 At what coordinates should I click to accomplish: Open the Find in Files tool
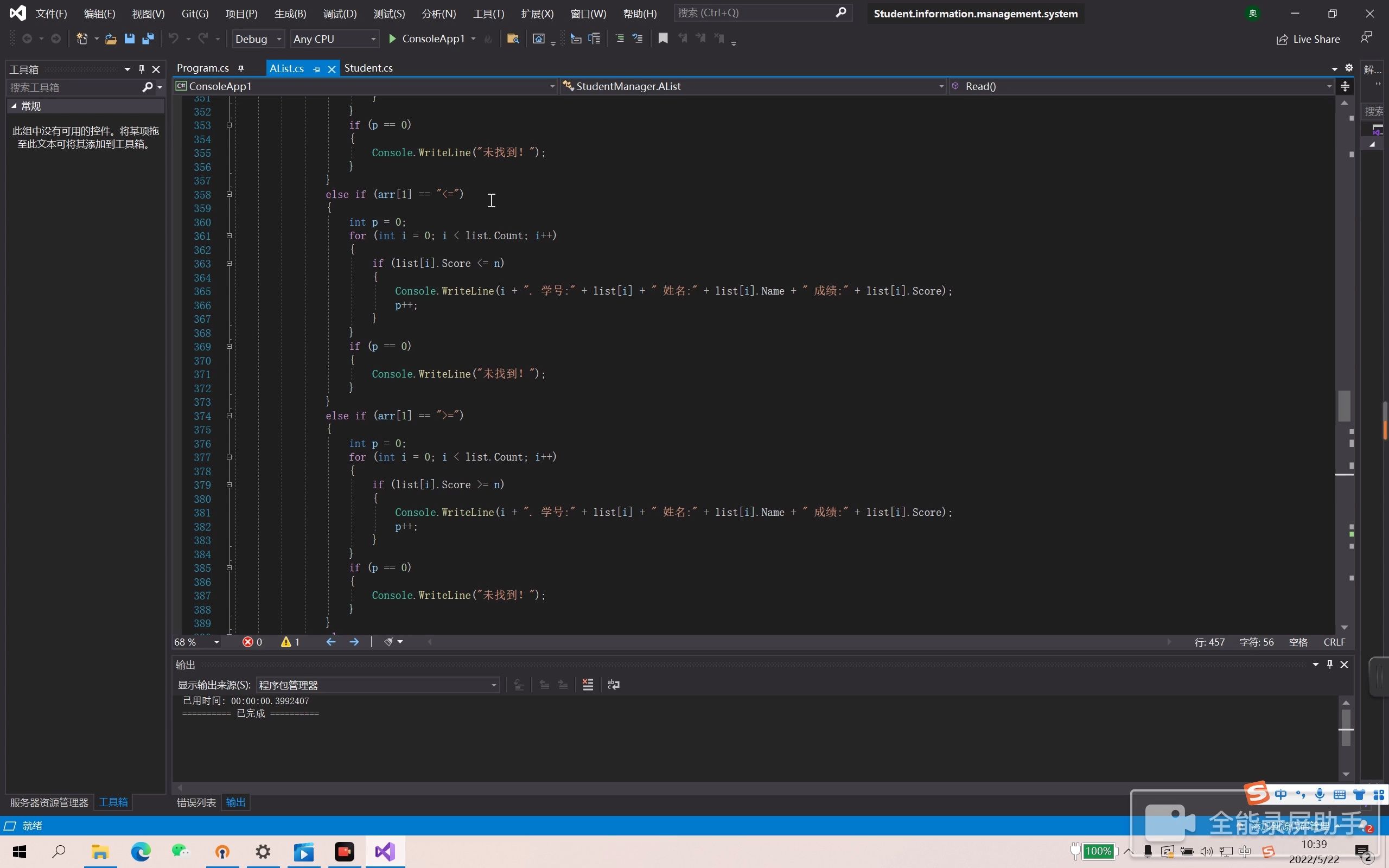click(x=513, y=39)
